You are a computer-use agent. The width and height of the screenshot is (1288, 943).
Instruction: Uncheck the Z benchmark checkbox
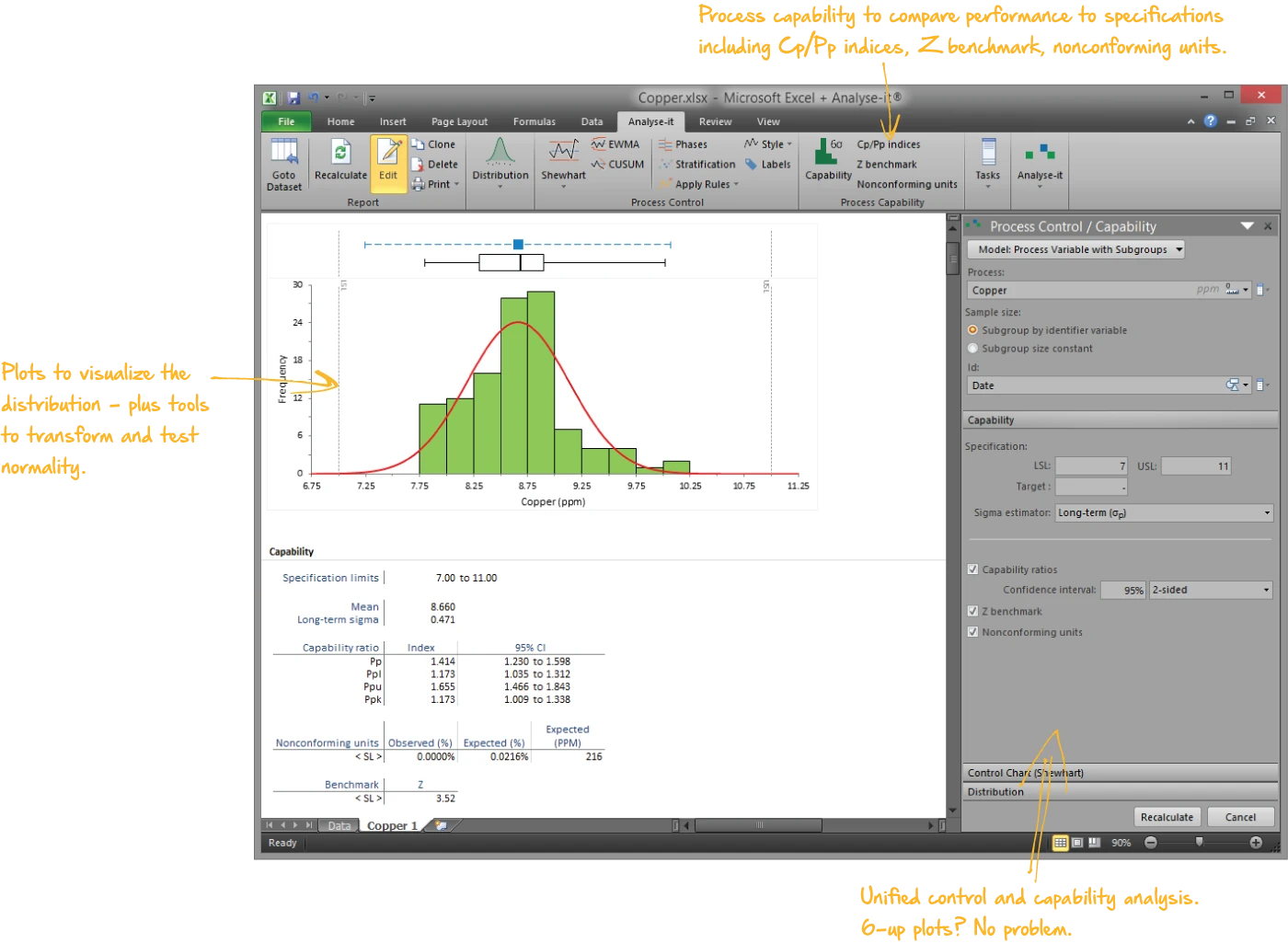[972, 610]
